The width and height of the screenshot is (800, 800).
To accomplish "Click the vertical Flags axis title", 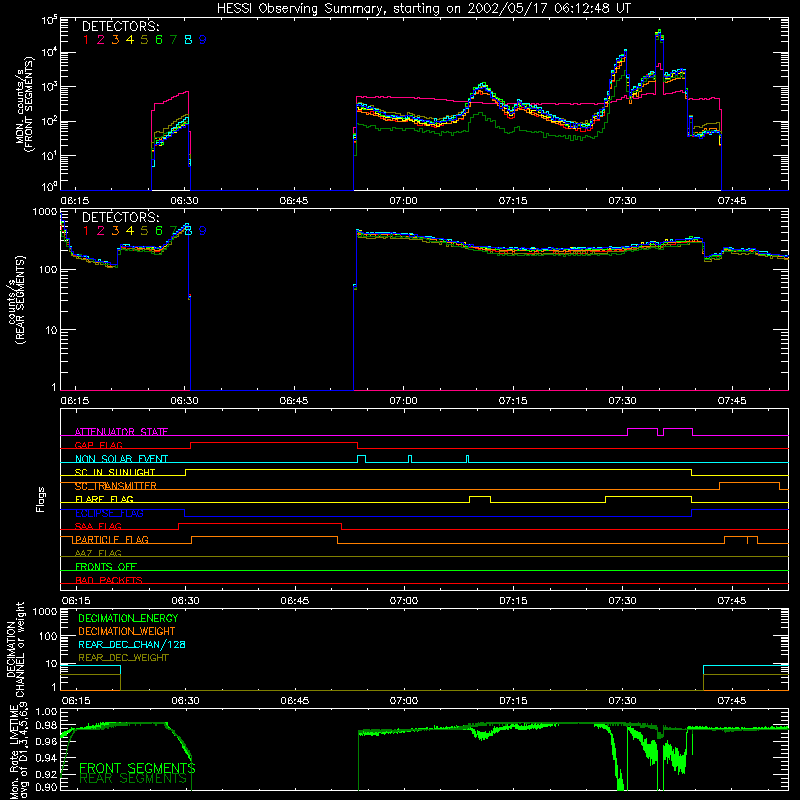I will pos(41,499).
